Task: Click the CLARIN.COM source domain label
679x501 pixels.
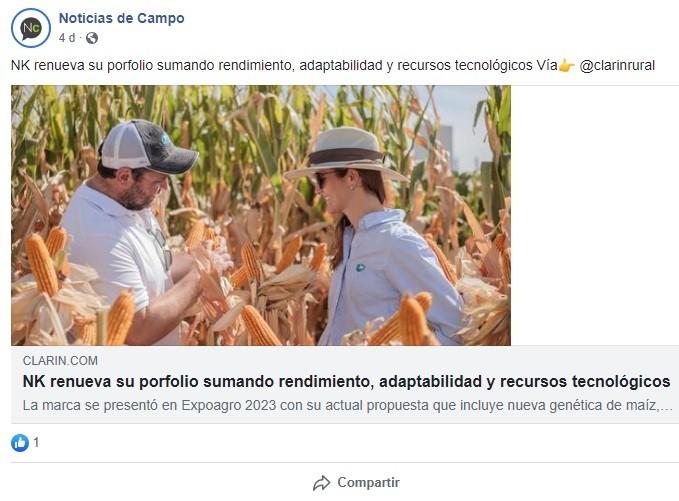Action: [60, 361]
